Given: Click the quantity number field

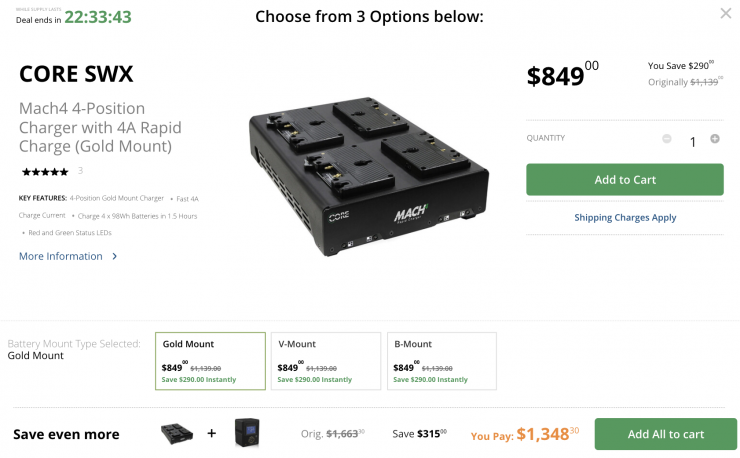Looking at the screenshot, I should 692,142.
